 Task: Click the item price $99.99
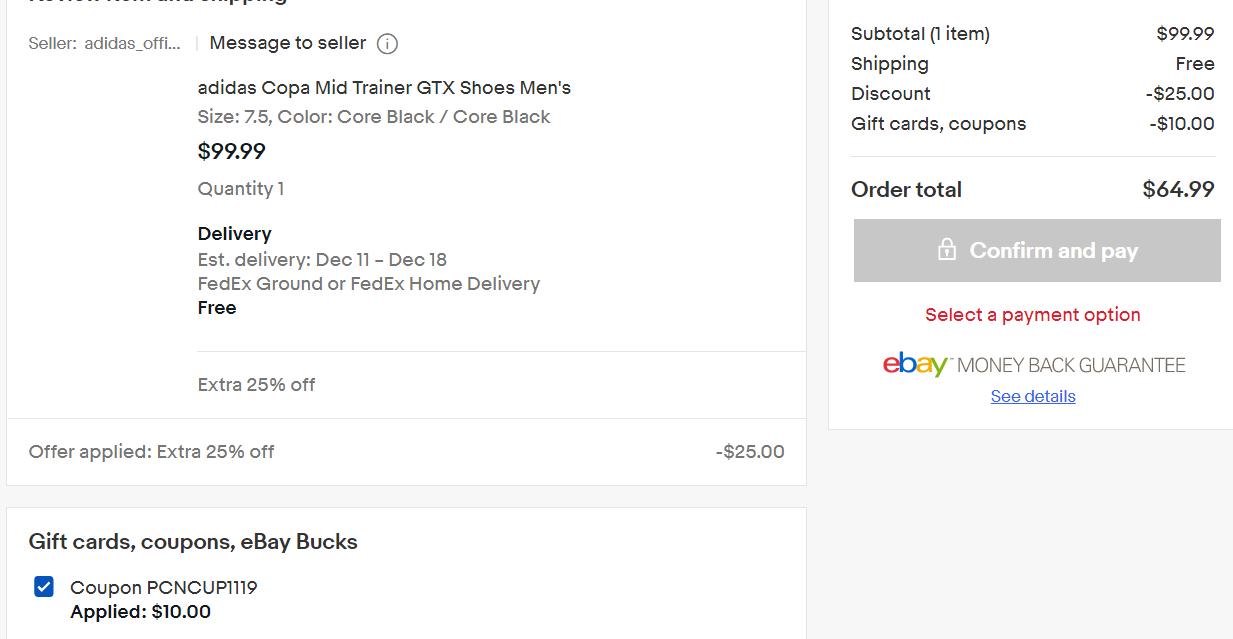tap(232, 152)
